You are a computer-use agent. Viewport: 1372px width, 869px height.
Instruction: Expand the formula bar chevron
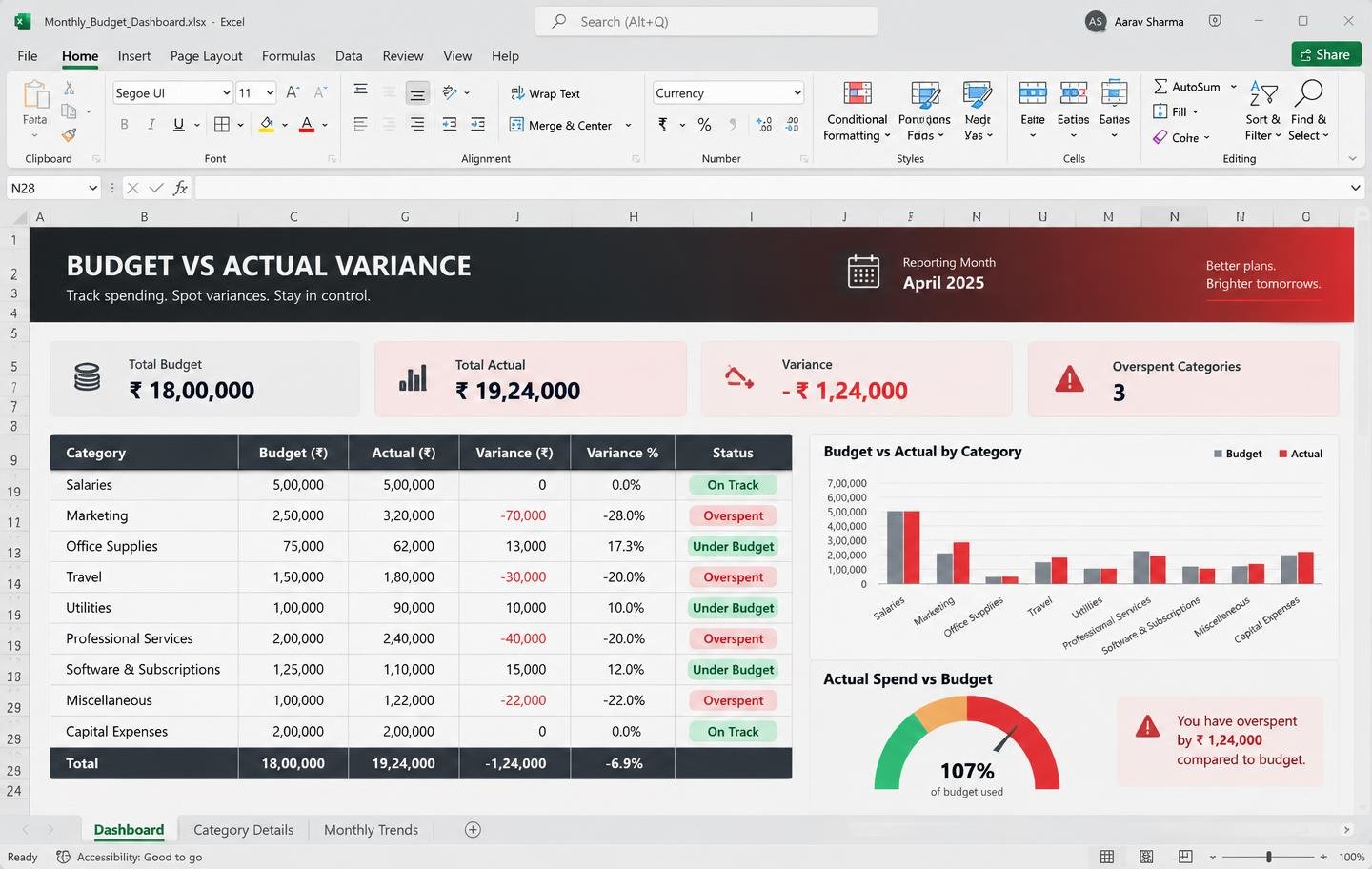click(x=1355, y=188)
